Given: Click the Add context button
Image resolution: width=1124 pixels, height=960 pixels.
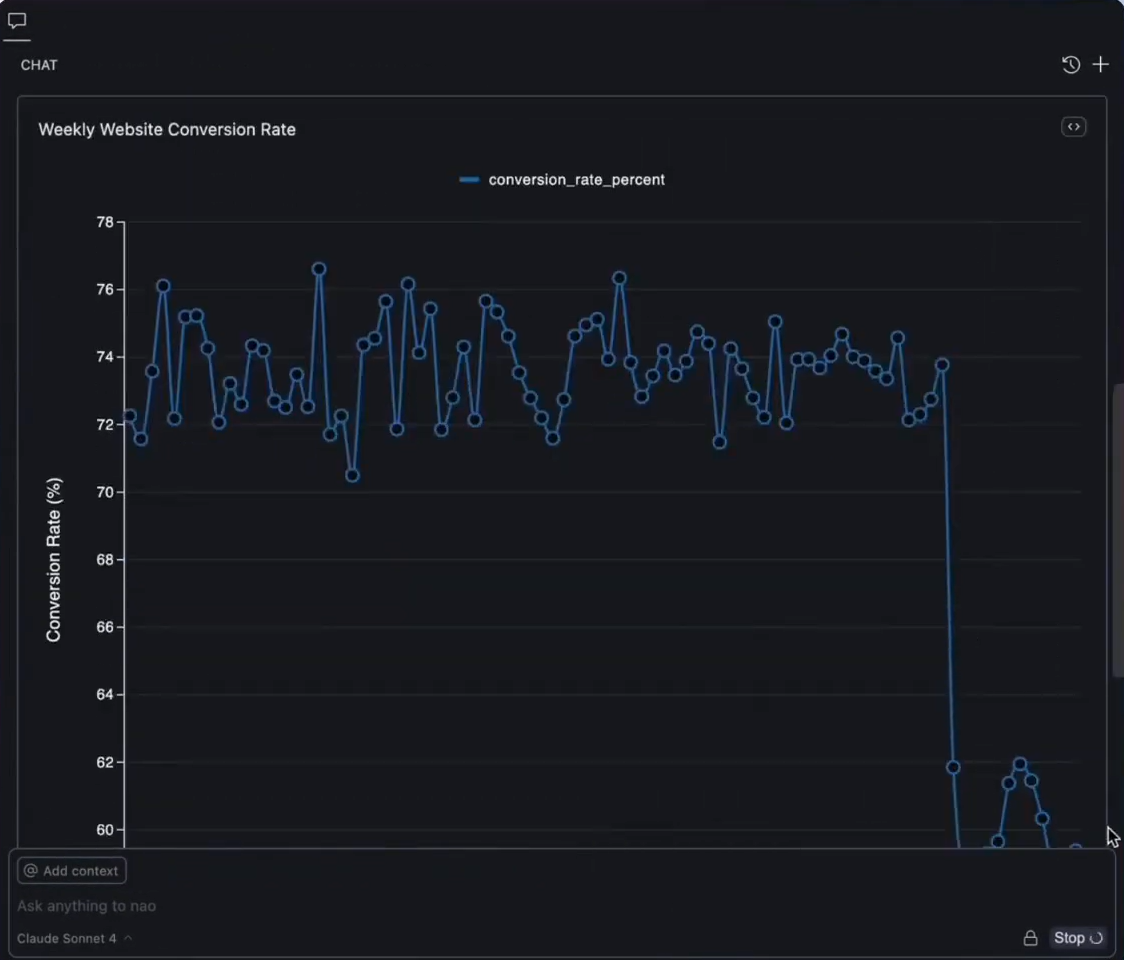Looking at the screenshot, I should [71, 870].
